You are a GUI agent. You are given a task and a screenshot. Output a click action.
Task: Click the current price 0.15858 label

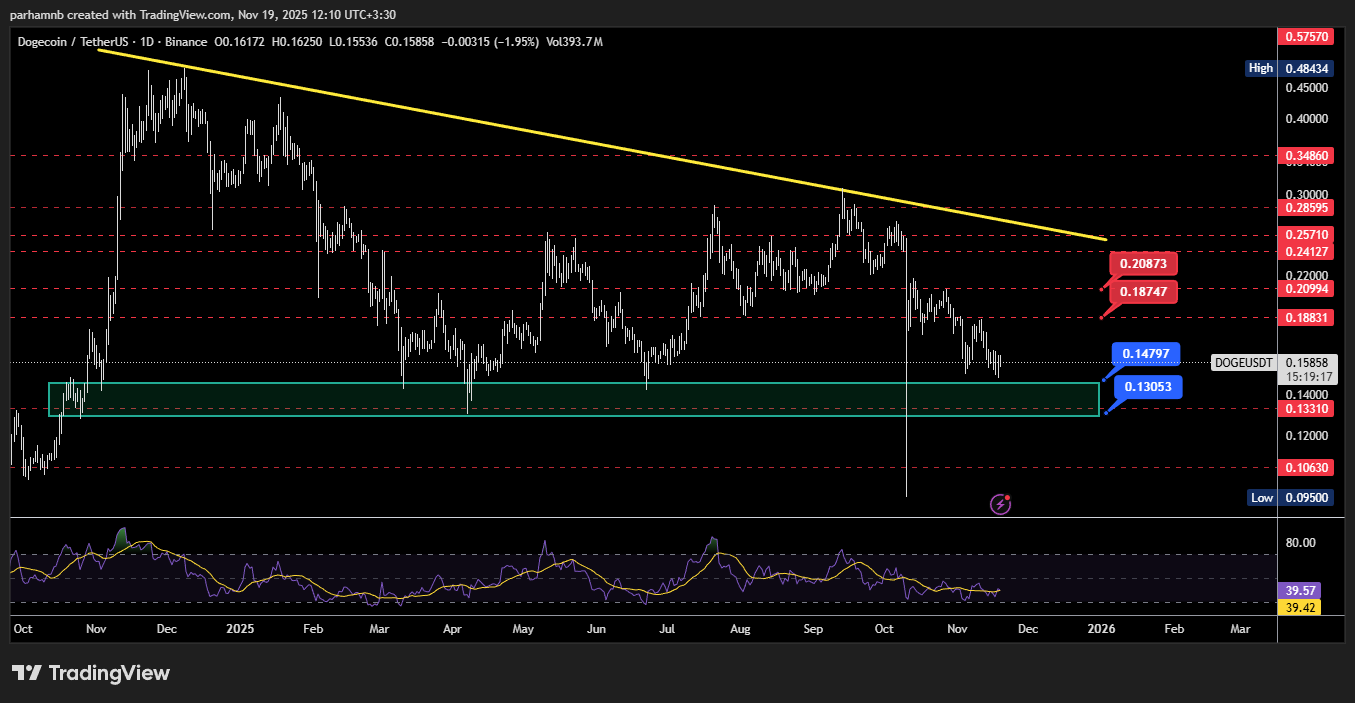(1307, 362)
